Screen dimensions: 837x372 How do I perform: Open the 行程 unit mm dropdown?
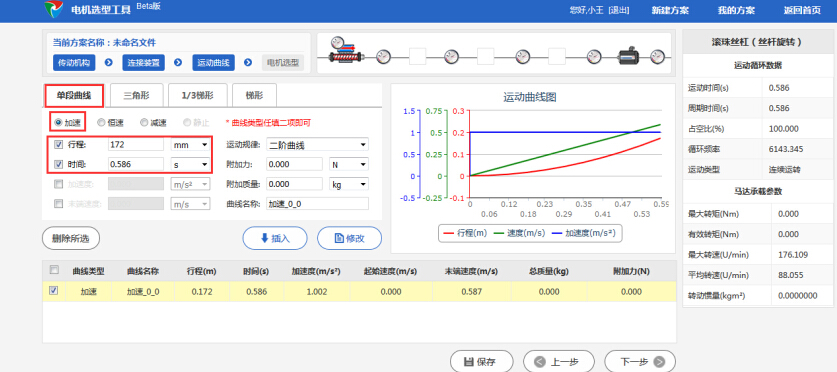pos(190,144)
